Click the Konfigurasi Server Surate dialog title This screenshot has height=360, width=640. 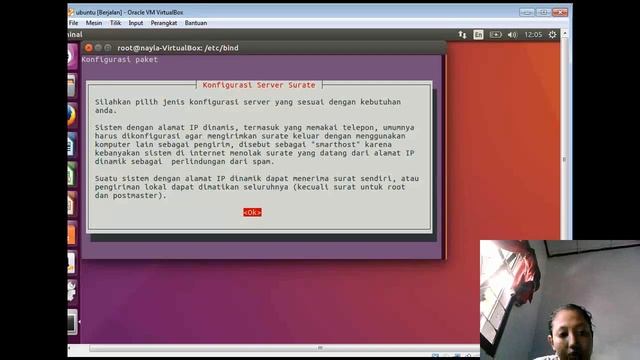(x=259, y=85)
